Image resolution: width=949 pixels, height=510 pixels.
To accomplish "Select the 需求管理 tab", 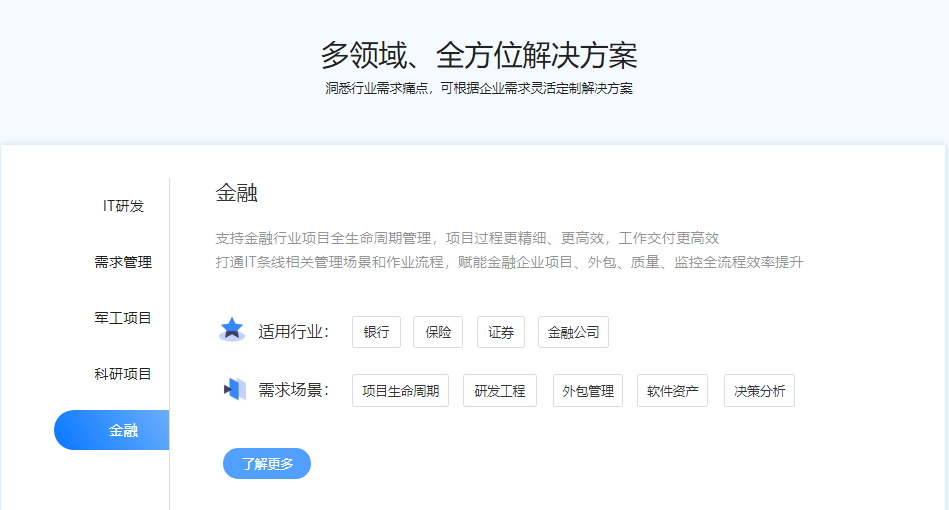I will coord(123,262).
